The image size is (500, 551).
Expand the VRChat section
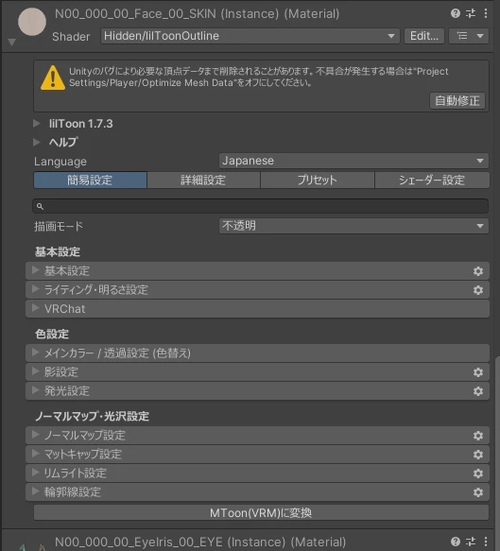pos(257,309)
